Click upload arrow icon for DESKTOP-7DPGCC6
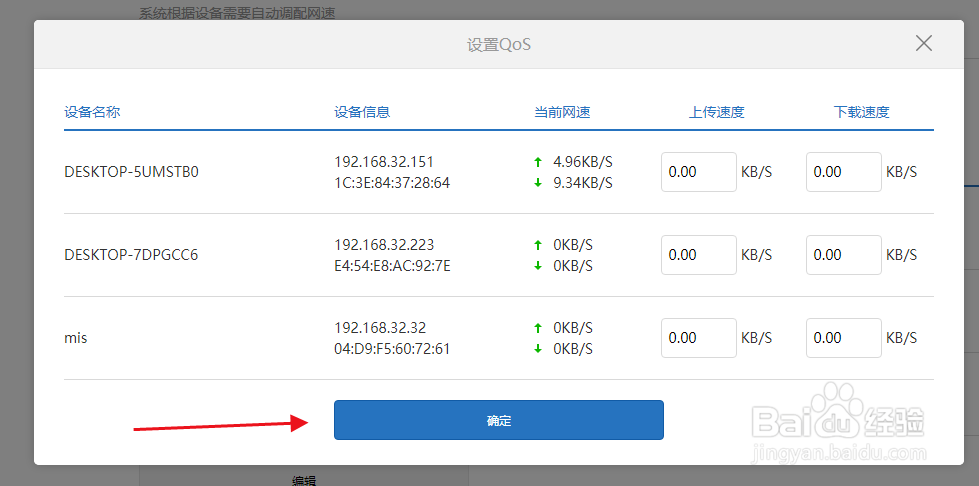 click(x=538, y=244)
